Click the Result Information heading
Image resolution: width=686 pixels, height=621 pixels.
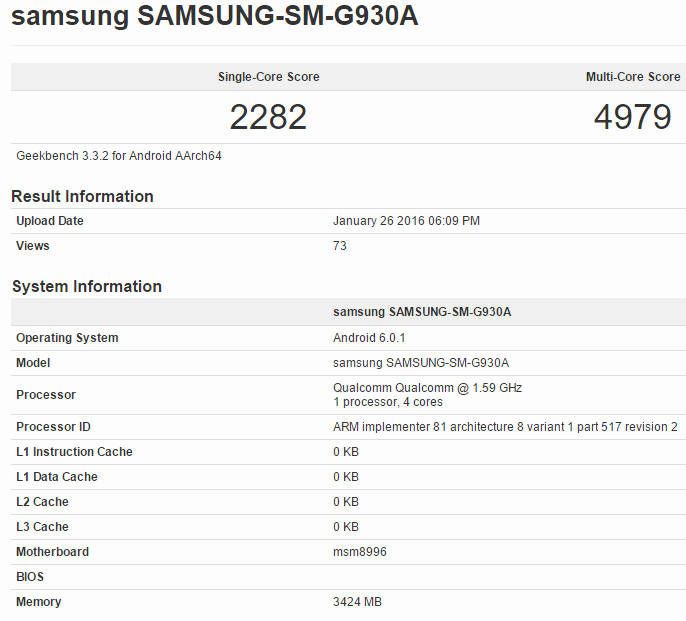[82, 196]
